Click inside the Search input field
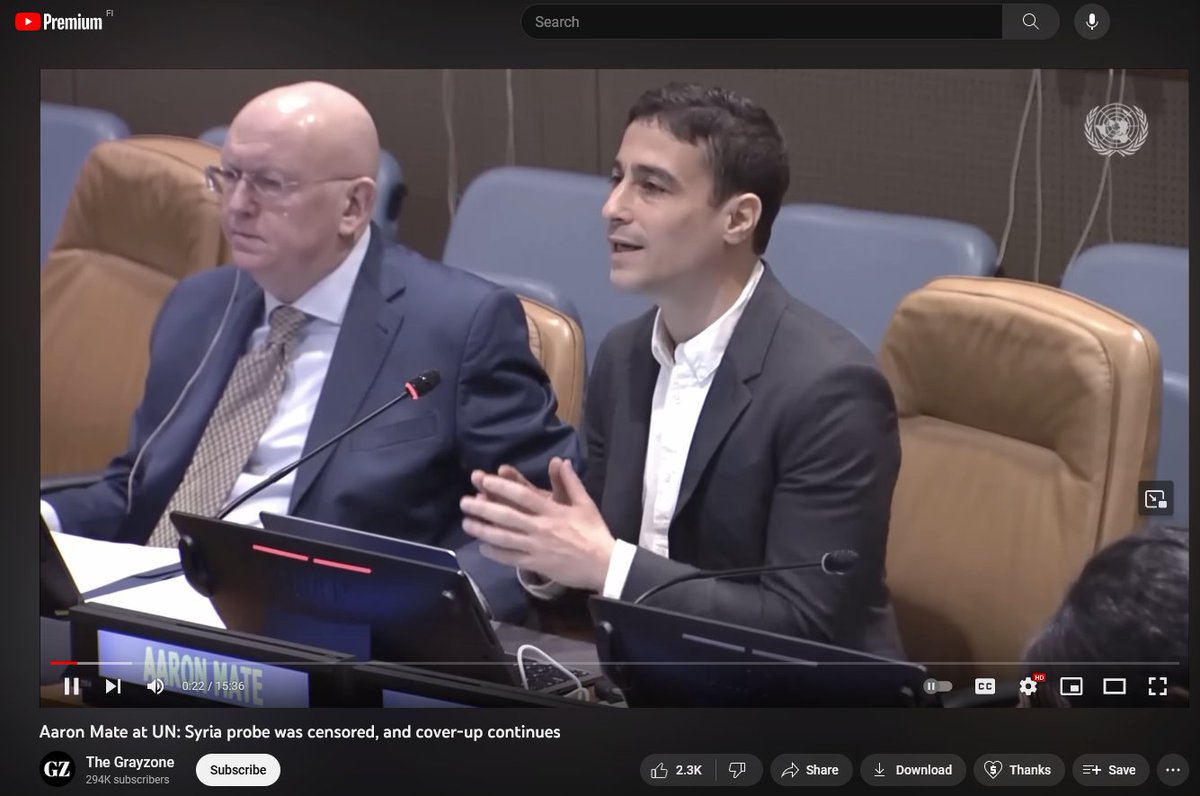Image resolution: width=1200 pixels, height=796 pixels. click(x=762, y=22)
